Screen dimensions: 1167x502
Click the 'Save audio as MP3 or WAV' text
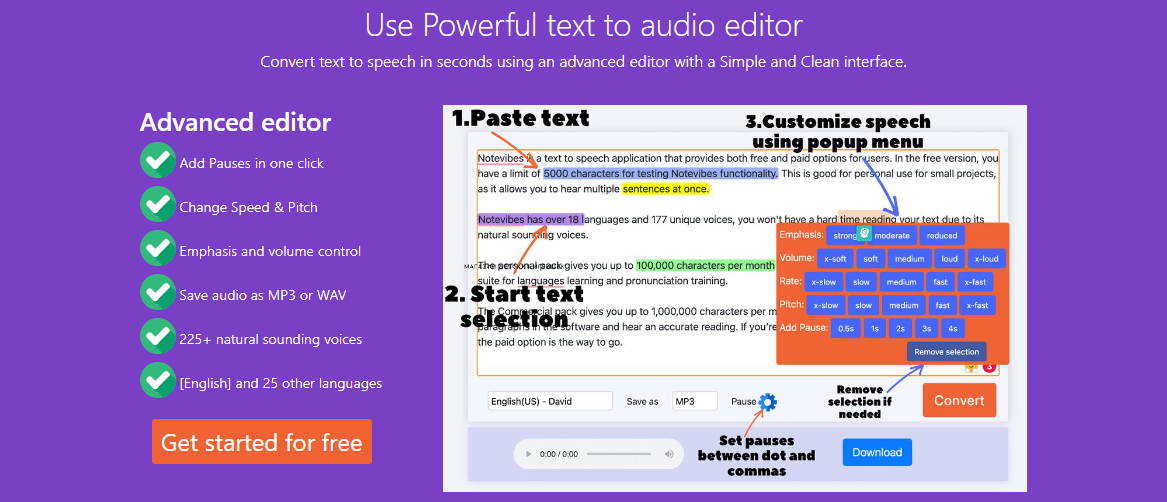(x=263, y=295)
